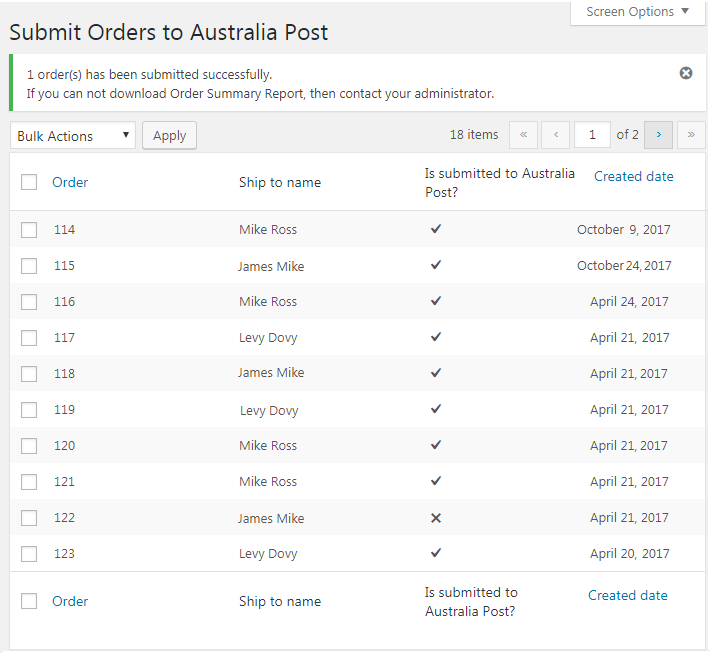Sort by Created date column header
This screenshot has height=653, width=710.
[633, 176]
